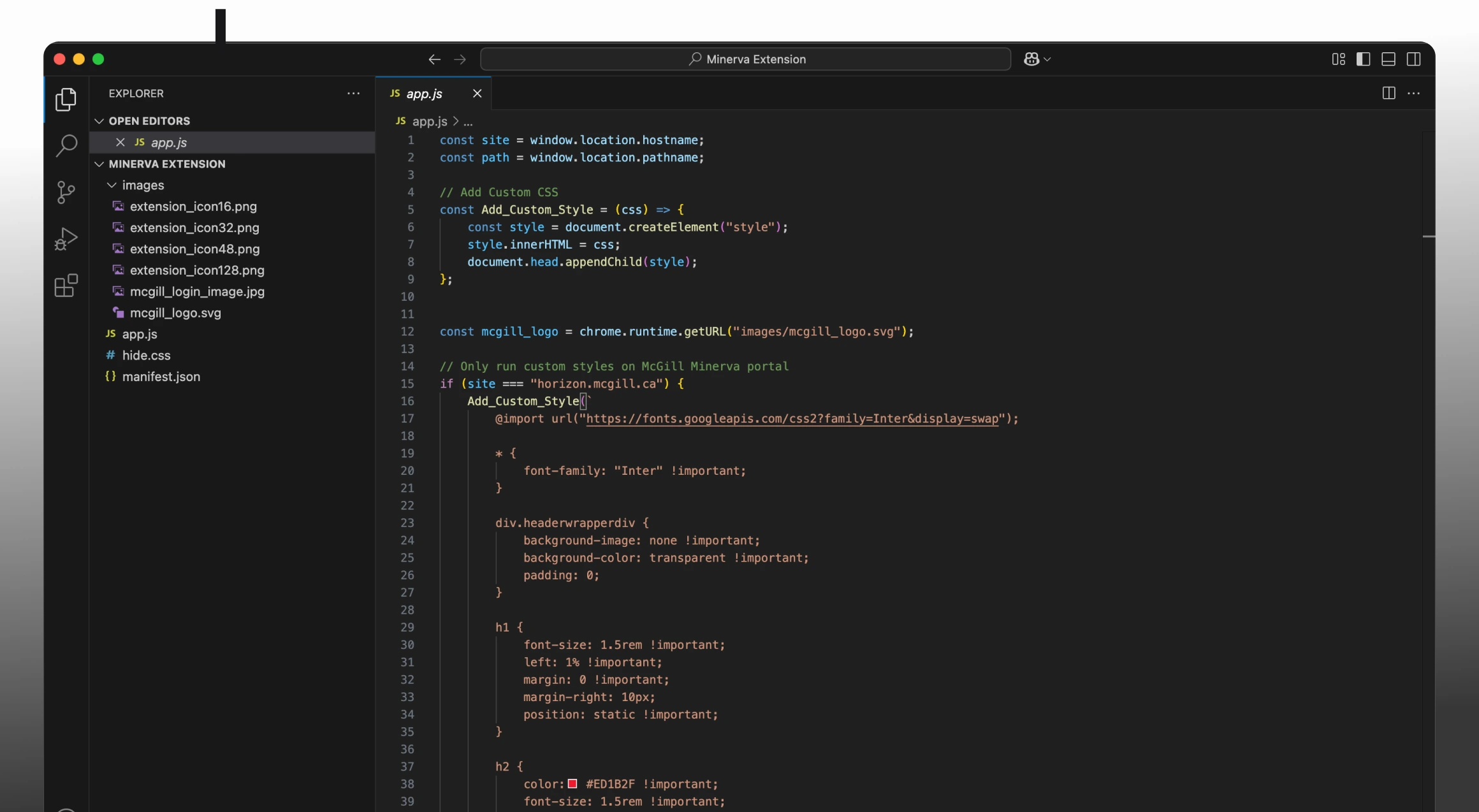Switch to the app.js editor tab
Viewport: 1479px width, 812px height.
[423, 93]
